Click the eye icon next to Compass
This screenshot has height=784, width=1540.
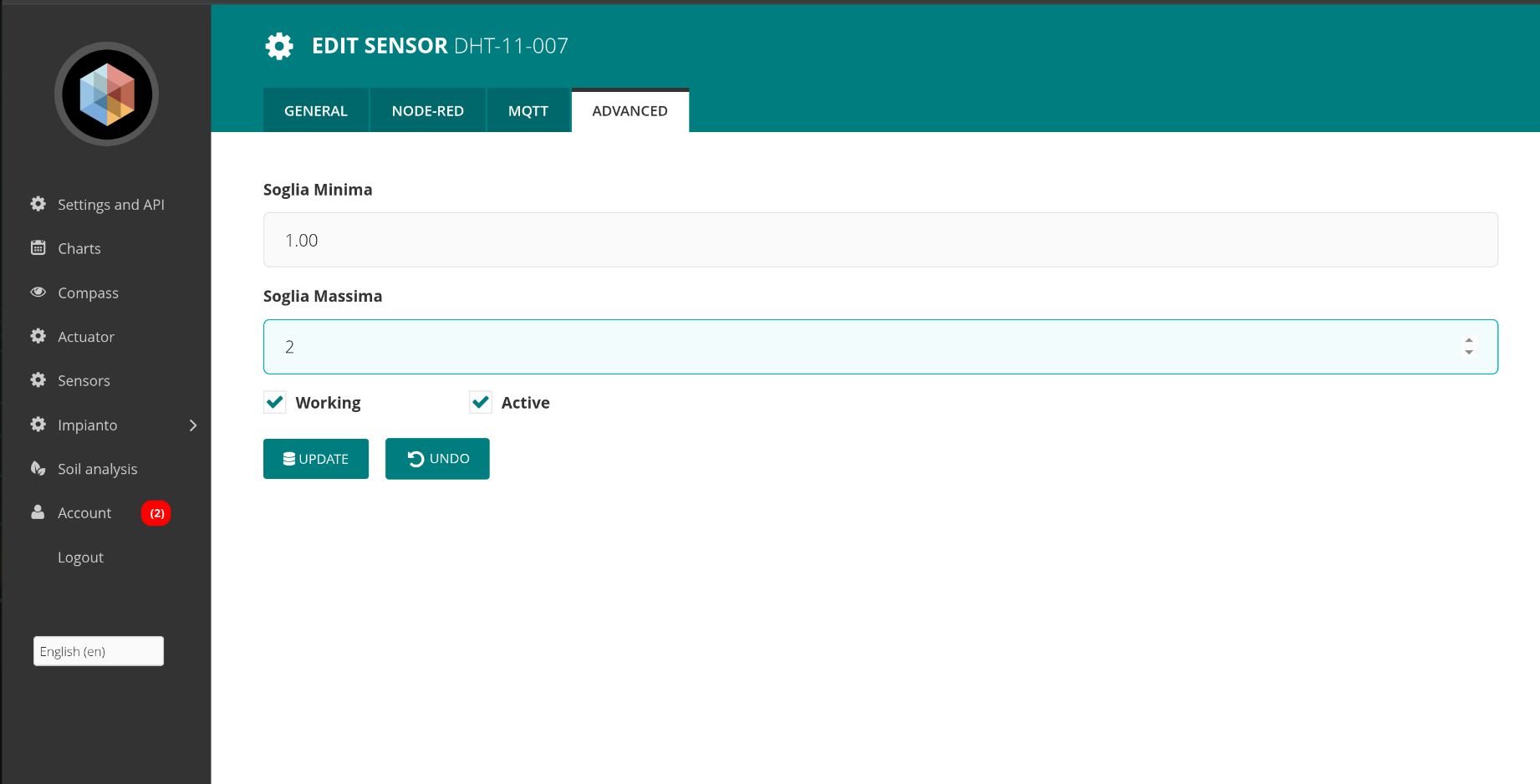(x=38, y=292)
